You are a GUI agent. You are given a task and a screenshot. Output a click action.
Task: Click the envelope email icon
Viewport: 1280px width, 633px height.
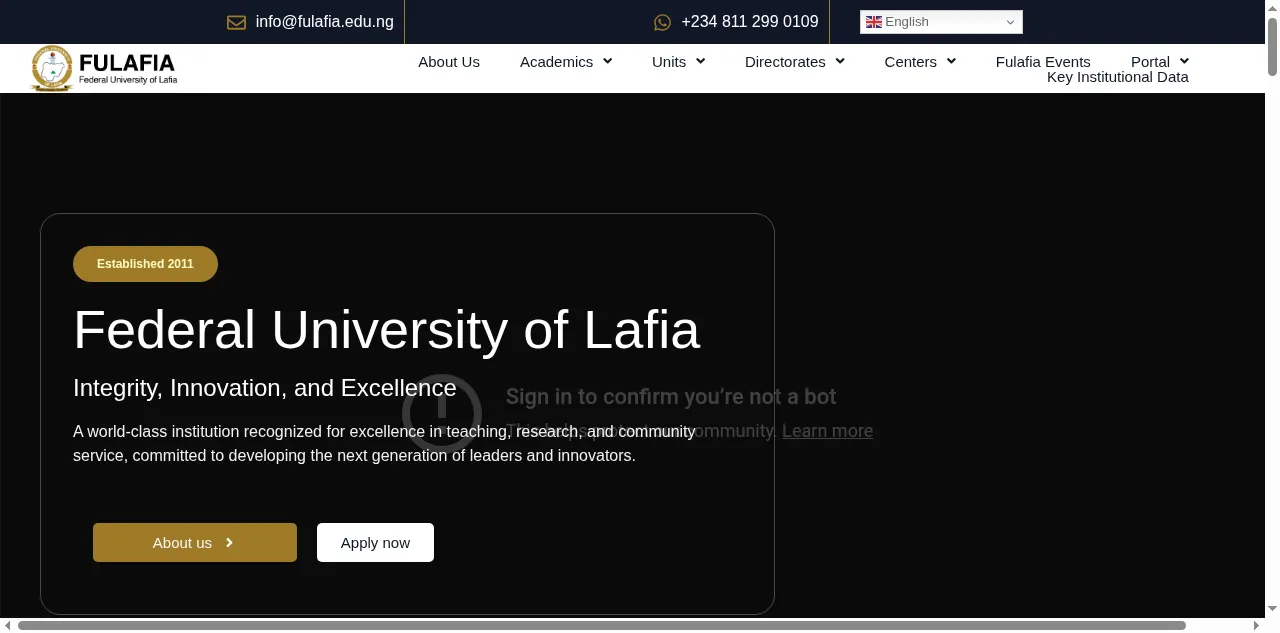pos(237,22)
